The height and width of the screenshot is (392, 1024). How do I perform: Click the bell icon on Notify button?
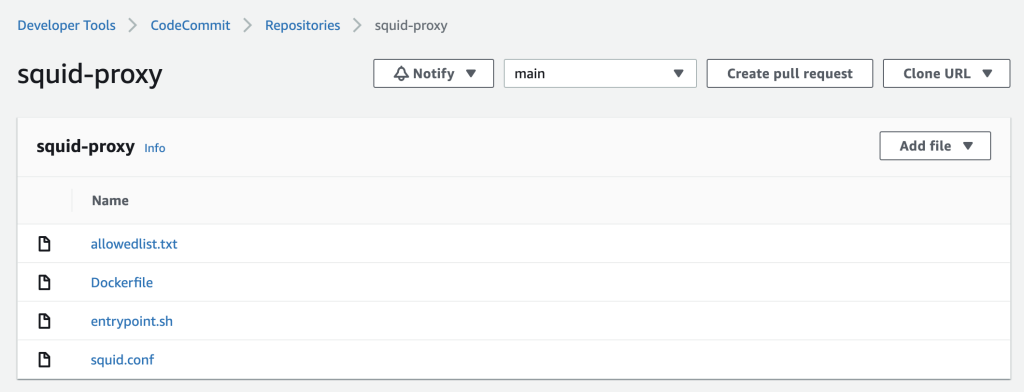(401, 74)
